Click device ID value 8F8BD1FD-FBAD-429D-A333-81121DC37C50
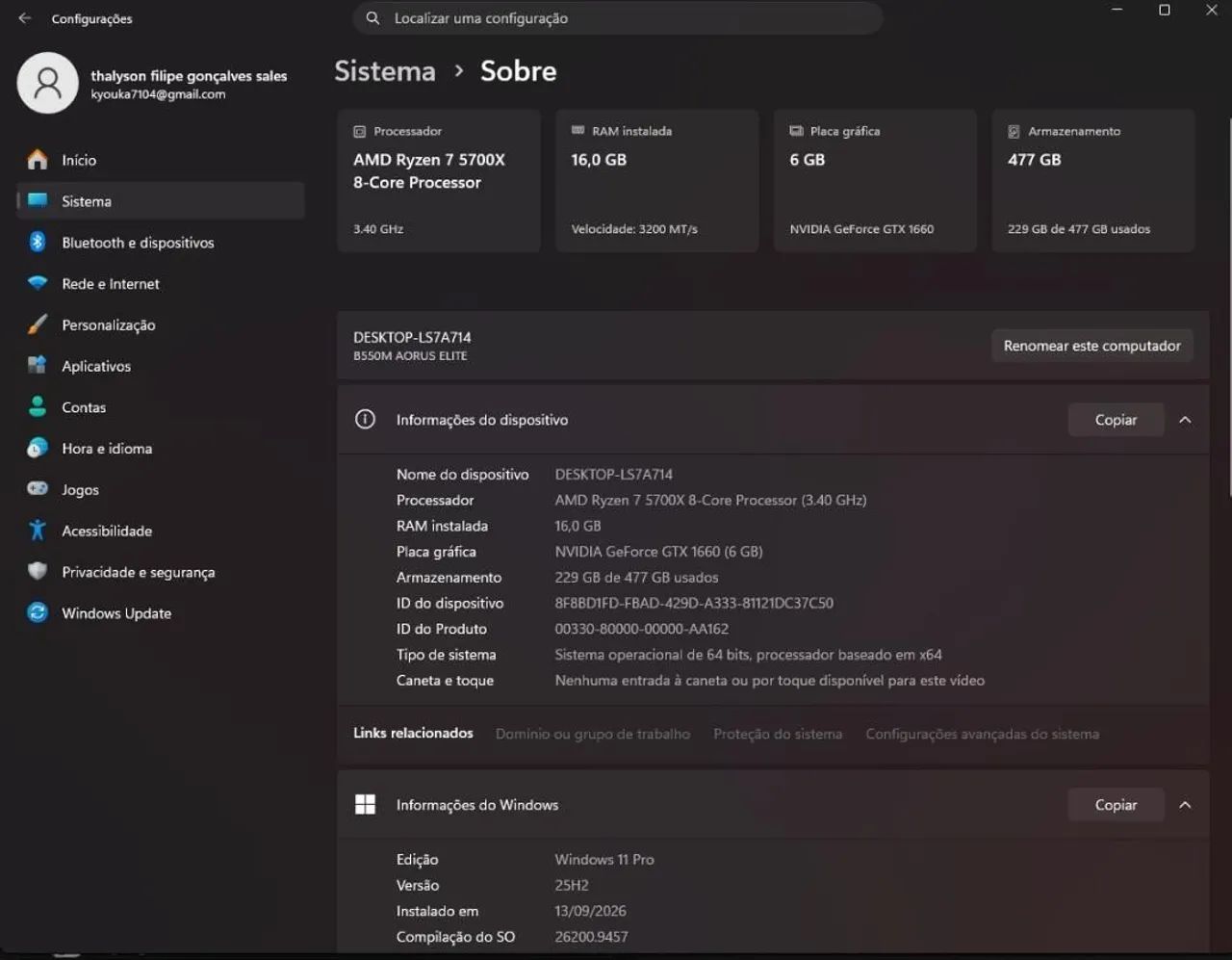The height and width of the screenshot is (960, 1232). (694, 603)
